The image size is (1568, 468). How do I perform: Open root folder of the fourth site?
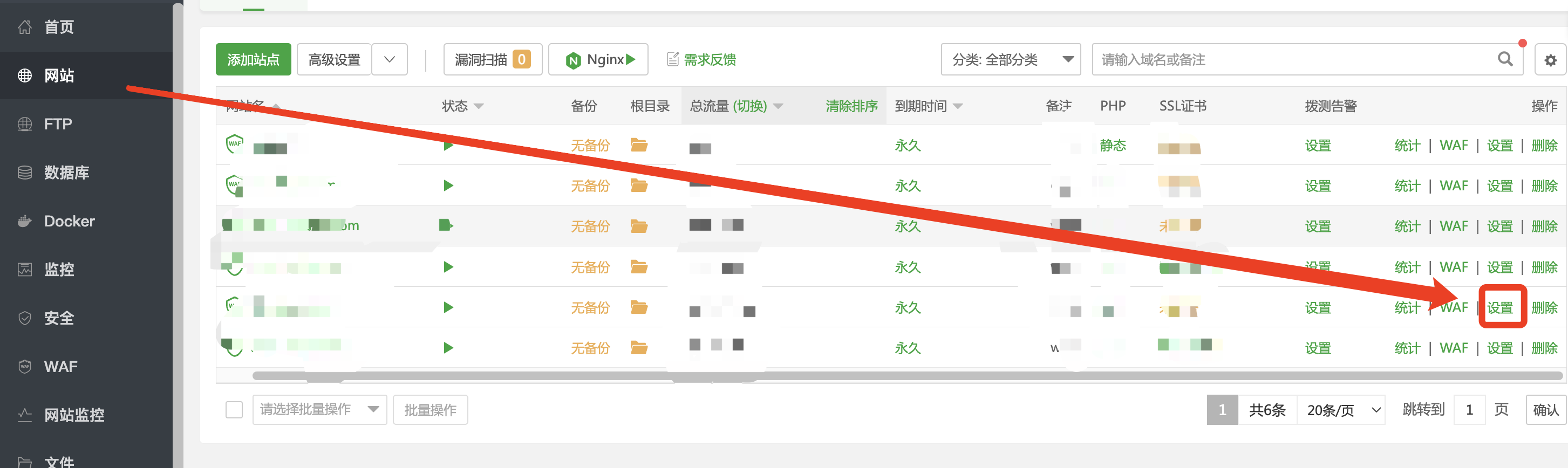638,266
